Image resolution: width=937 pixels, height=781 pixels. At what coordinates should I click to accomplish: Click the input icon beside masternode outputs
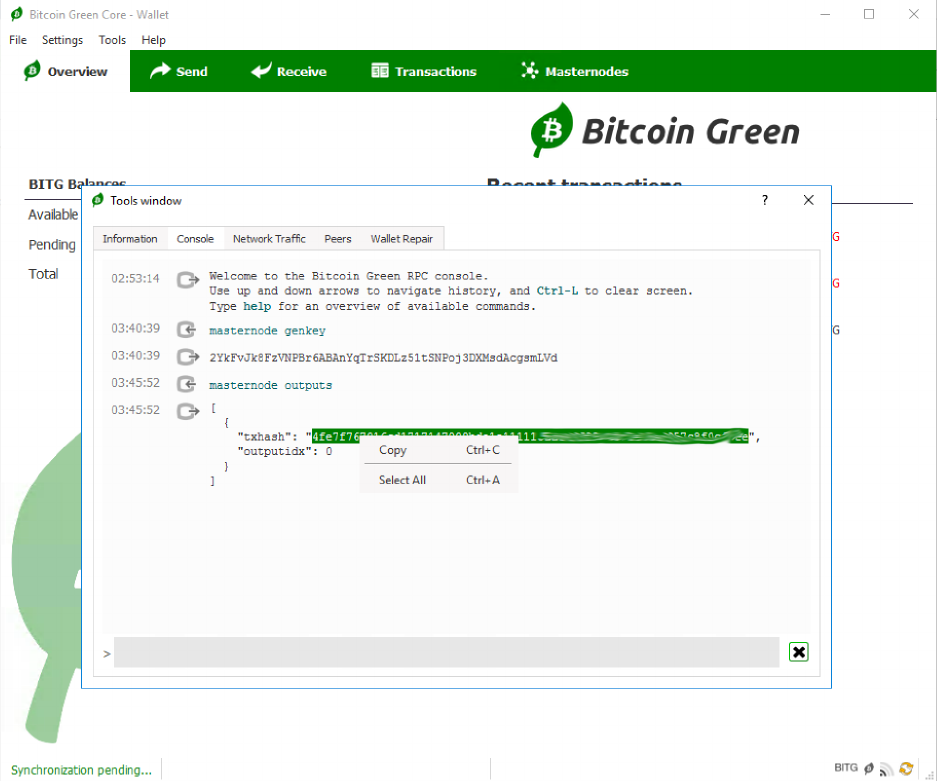pyautogui.click(x=187, y=384)
